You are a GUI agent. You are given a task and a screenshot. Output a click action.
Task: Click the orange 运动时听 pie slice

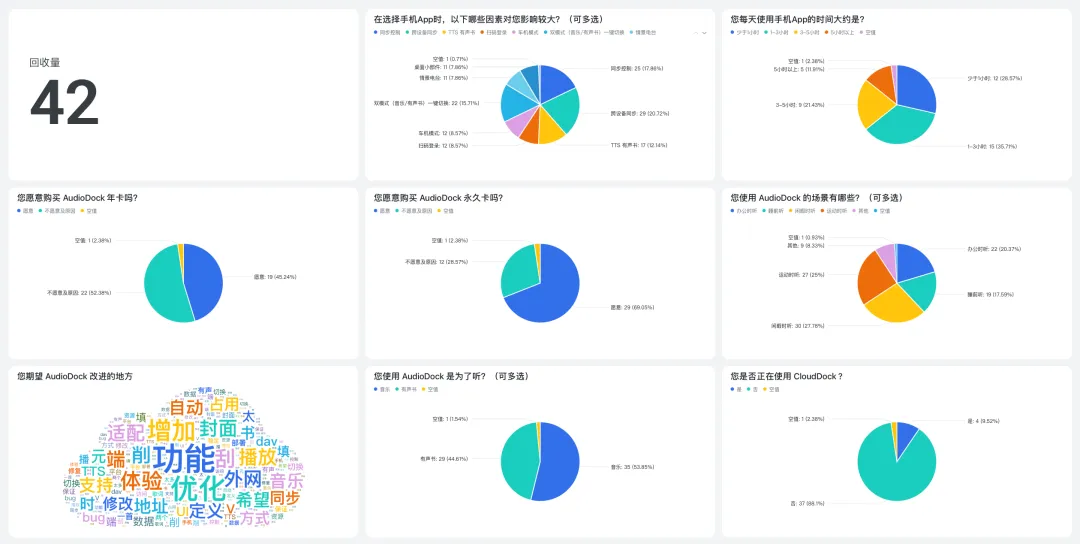coord(873,277)
